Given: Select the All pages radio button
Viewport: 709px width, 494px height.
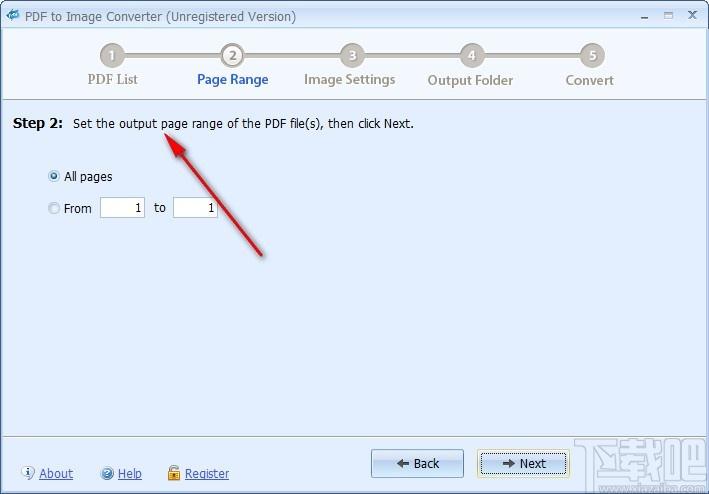Looking at the screenshot, I should coord(53,176).
